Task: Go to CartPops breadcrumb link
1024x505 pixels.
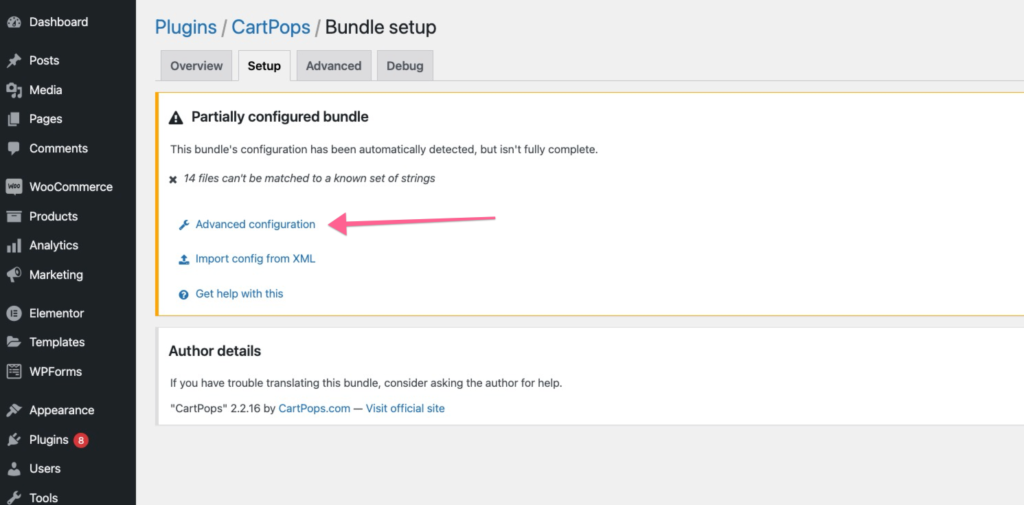Action: pos(271,27)
